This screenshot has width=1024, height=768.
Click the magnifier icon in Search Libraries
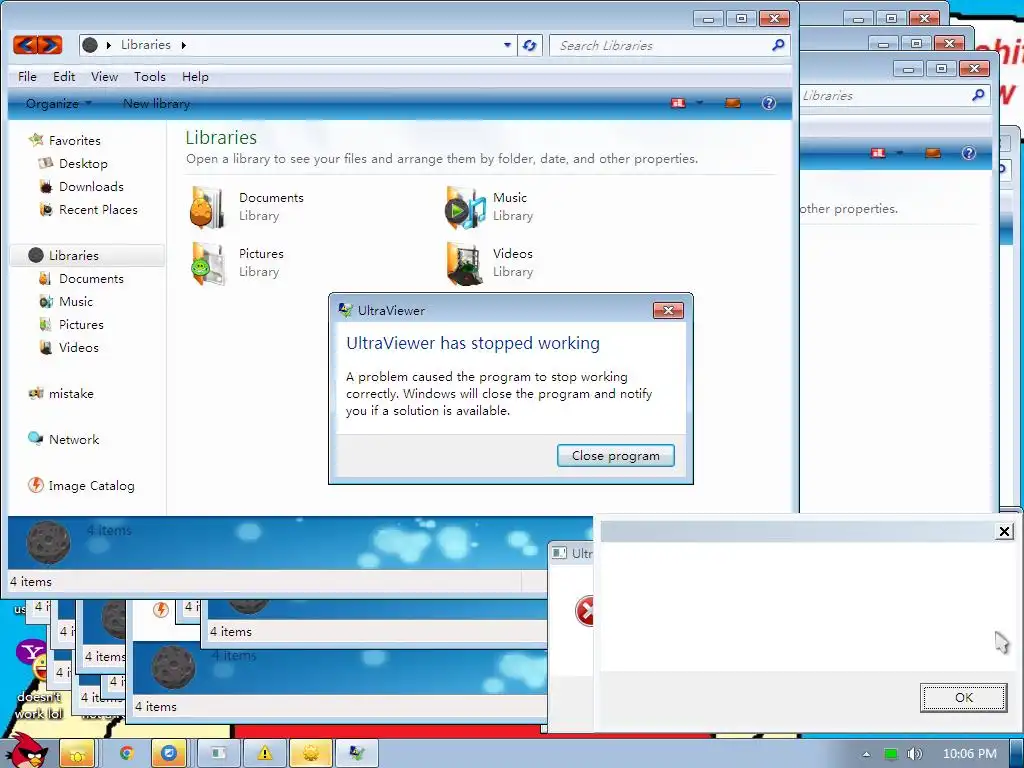(778, 45)
